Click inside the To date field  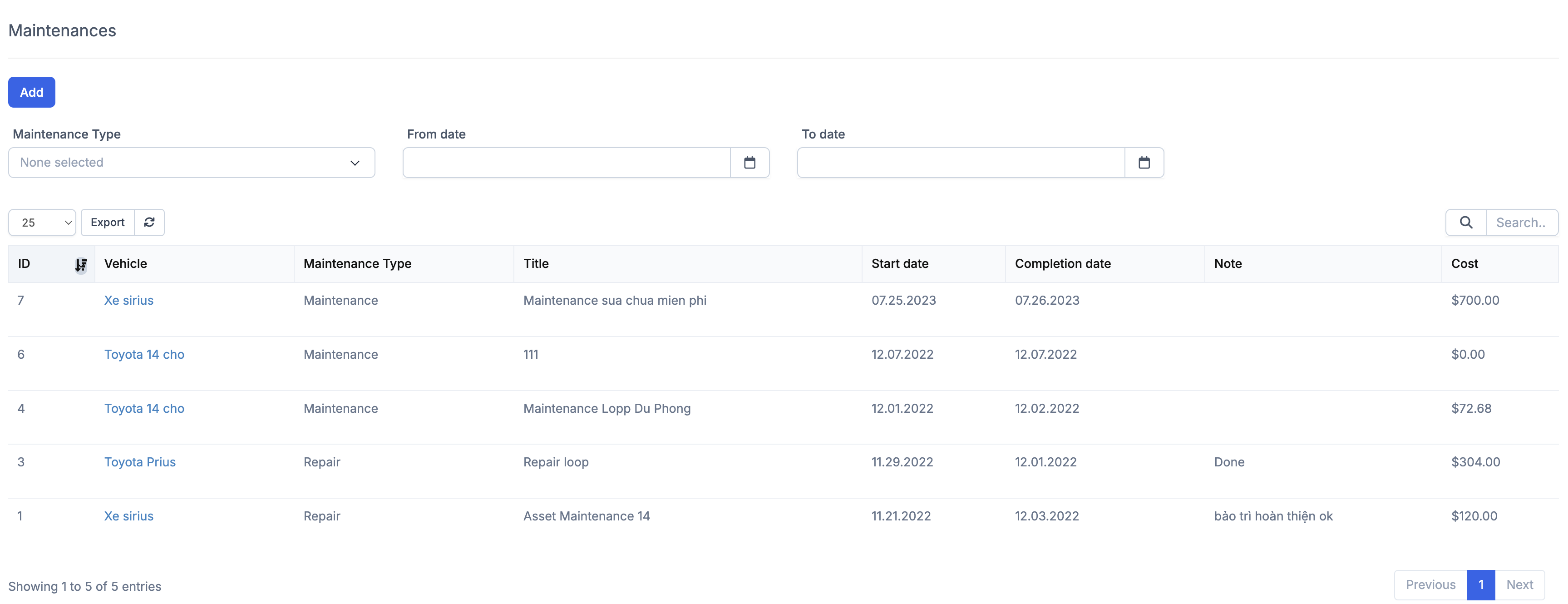pos(961,163)
